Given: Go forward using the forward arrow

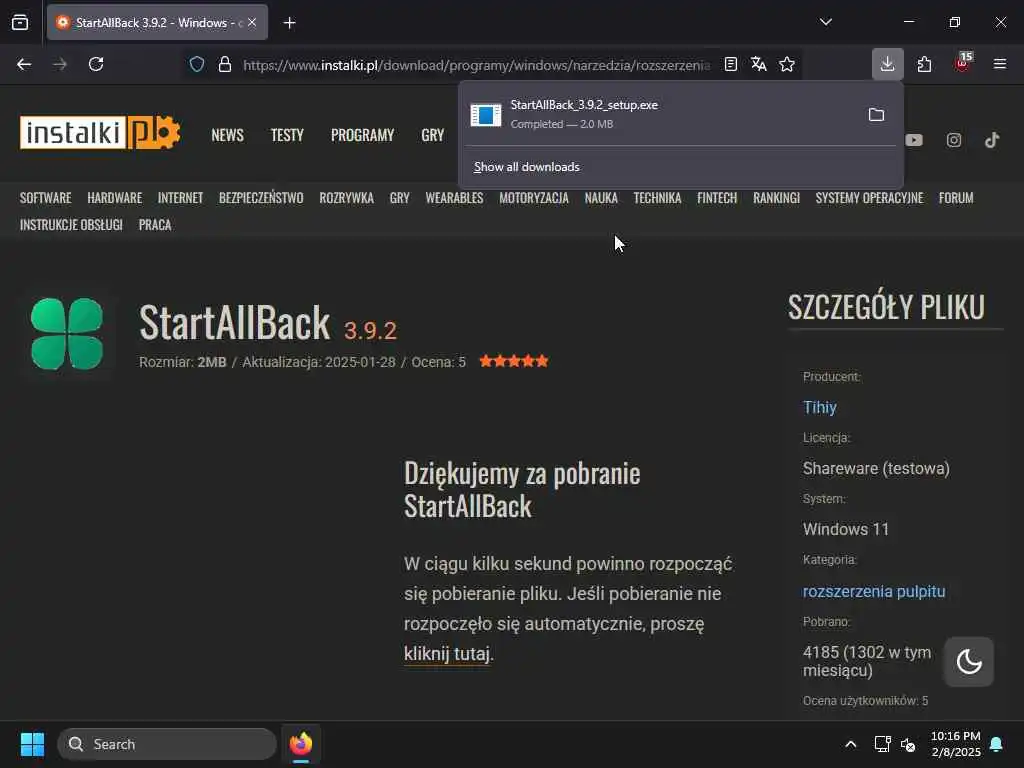Looking at the screenshot, I should click(x=59, y=65).
